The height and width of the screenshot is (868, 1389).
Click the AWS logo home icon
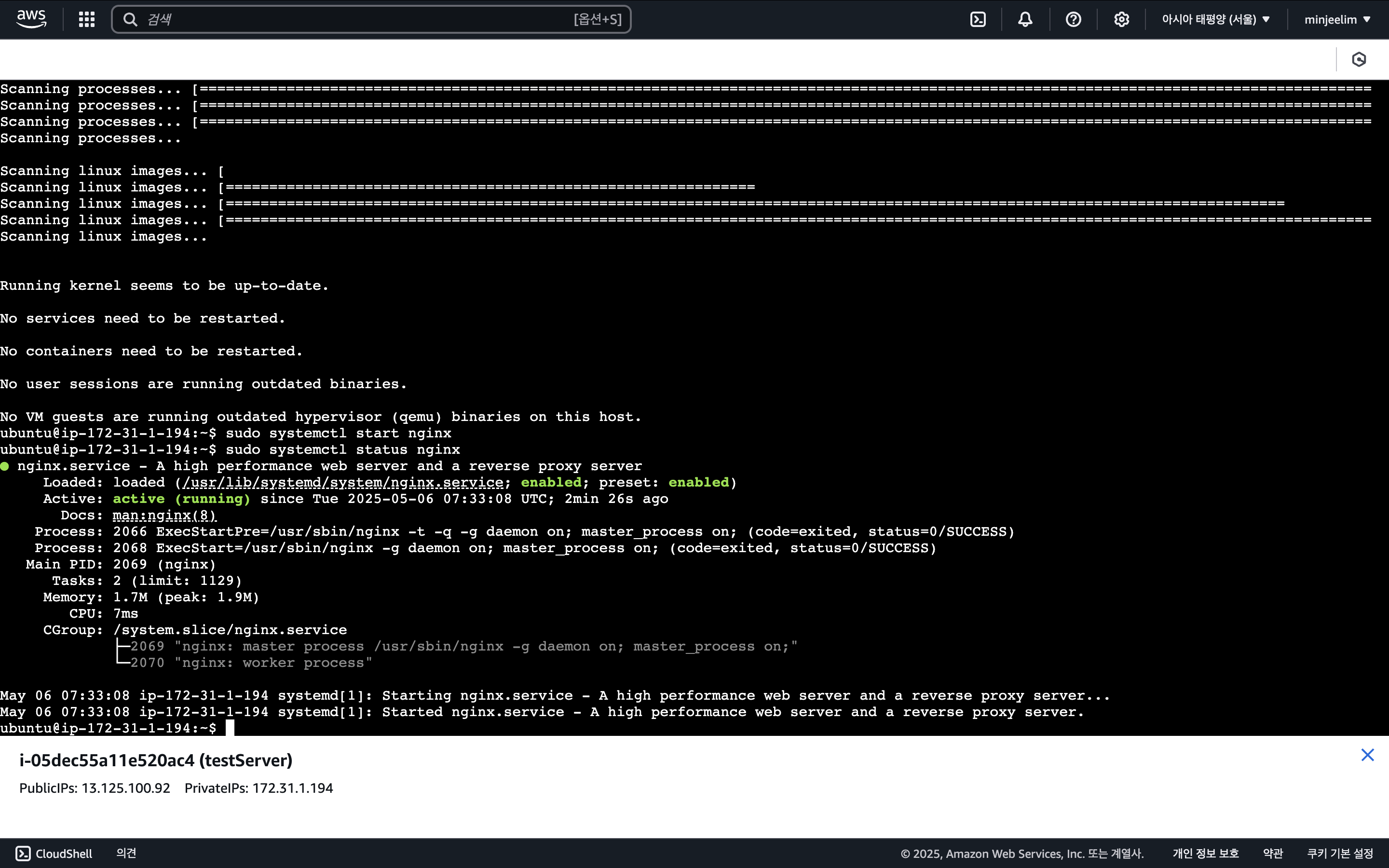[x=31, y=19]
